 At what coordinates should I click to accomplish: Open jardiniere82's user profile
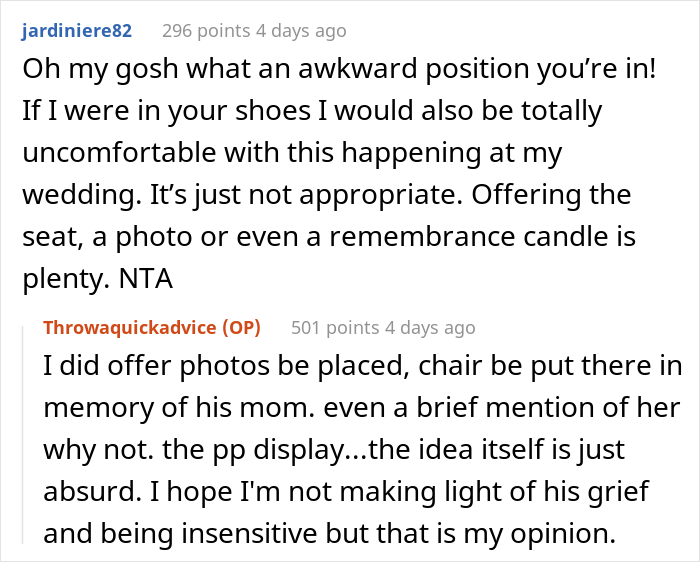[75, 31]
